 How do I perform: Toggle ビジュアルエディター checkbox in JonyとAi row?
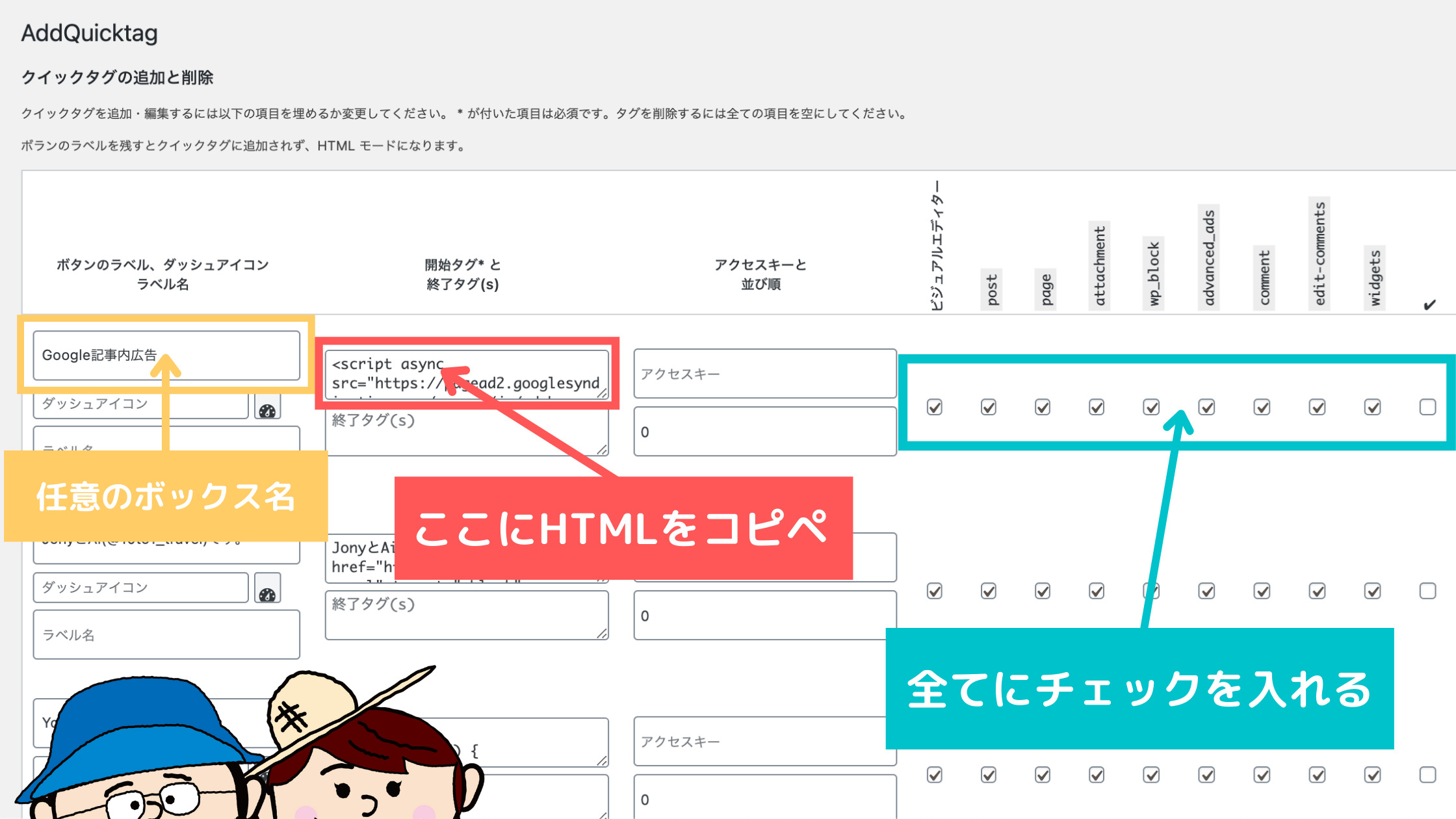pos(935,591)
